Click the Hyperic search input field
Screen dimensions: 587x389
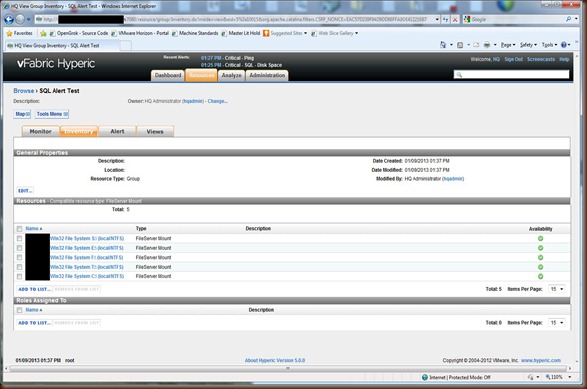coord(511,75)
